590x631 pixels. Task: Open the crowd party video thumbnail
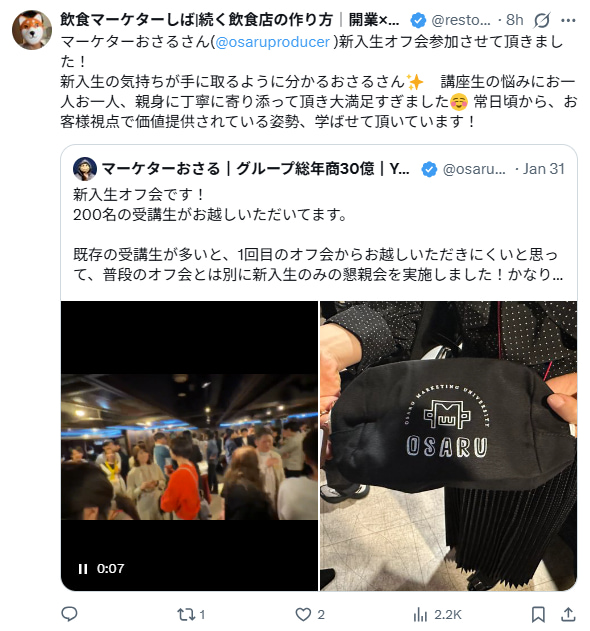[189, 446]
